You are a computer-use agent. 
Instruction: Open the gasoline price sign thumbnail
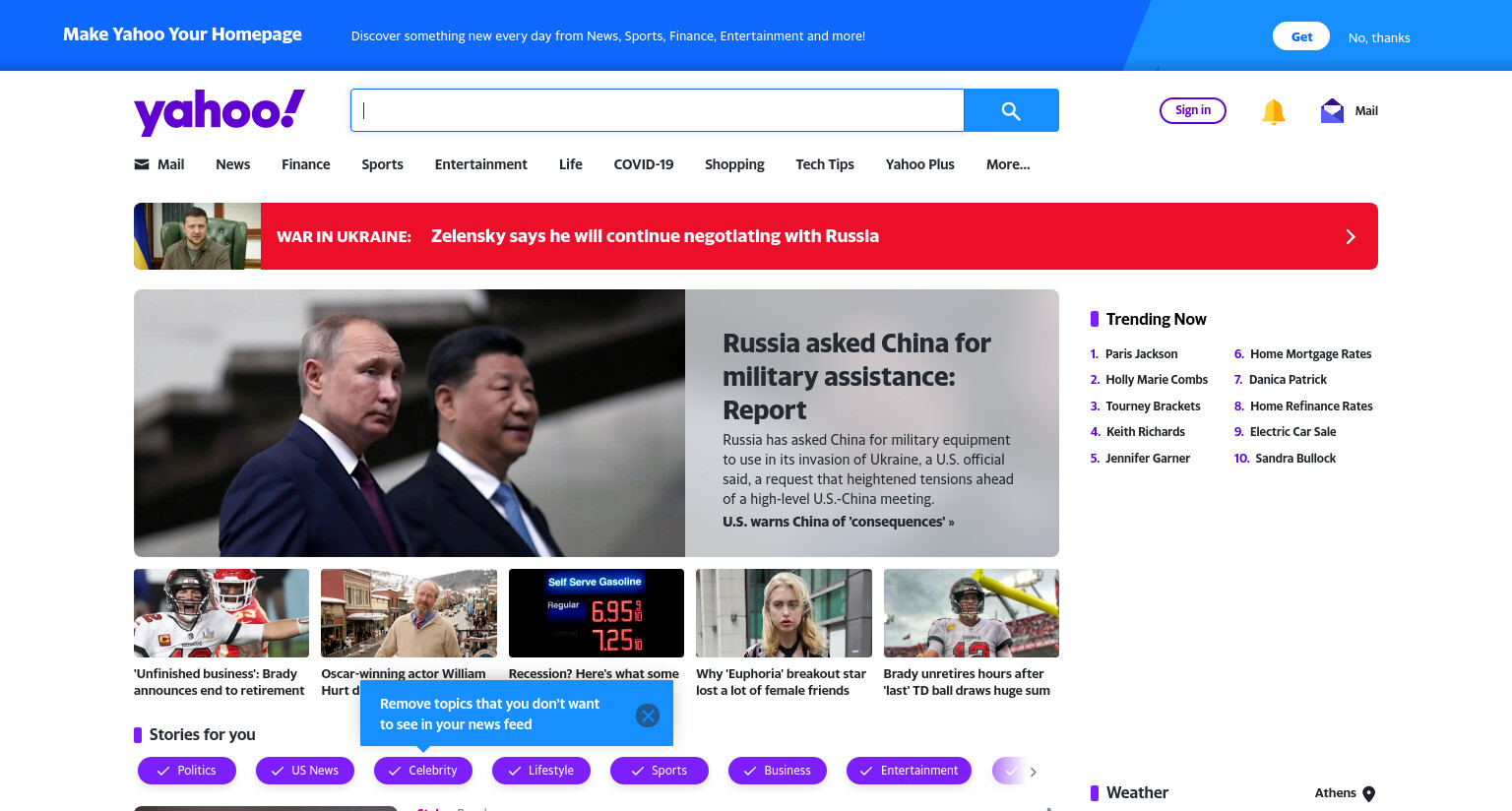pyautogui.click(x=597, y=613)
